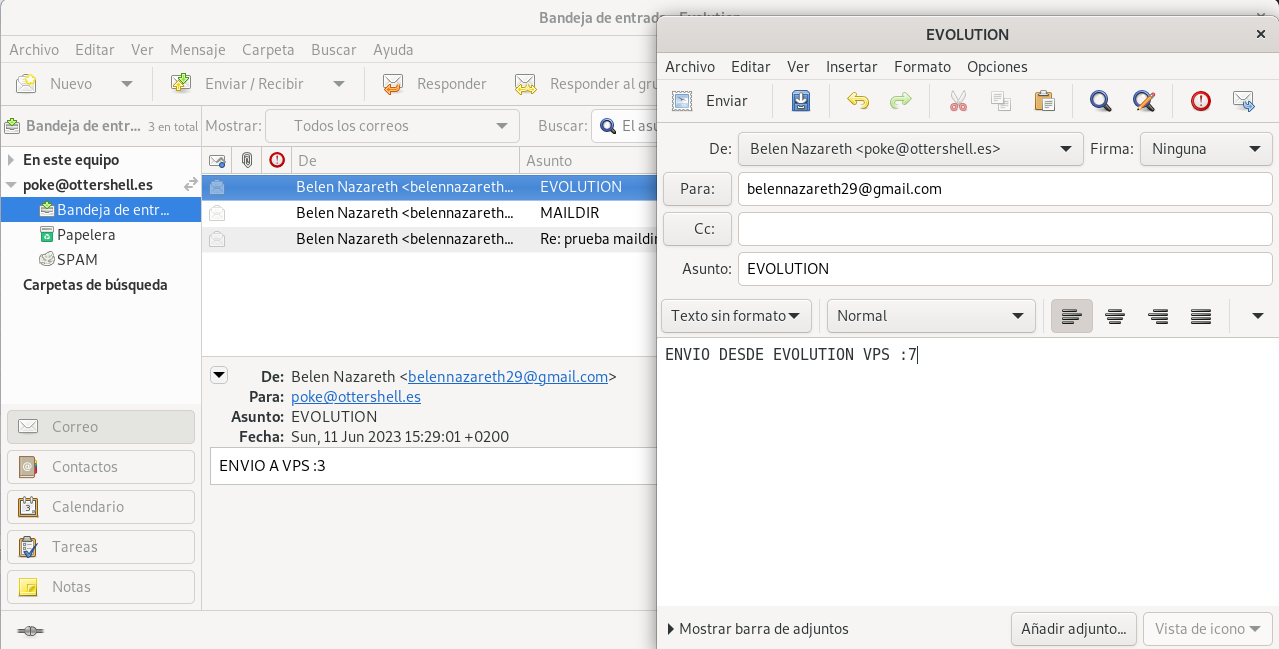Open Find with the magnifier icon

tap(1100, 101)
